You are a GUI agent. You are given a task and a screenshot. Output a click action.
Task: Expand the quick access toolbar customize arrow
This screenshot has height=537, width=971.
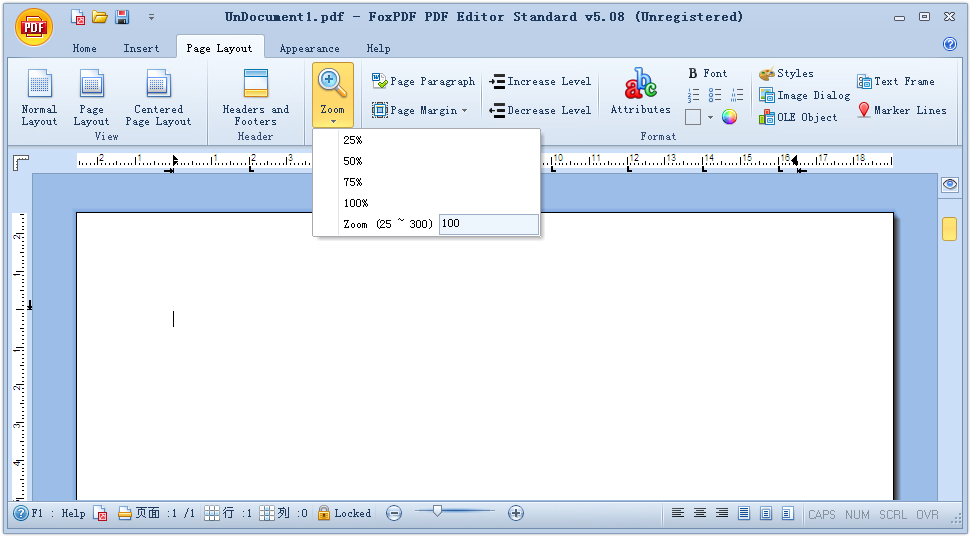[151, 17]
